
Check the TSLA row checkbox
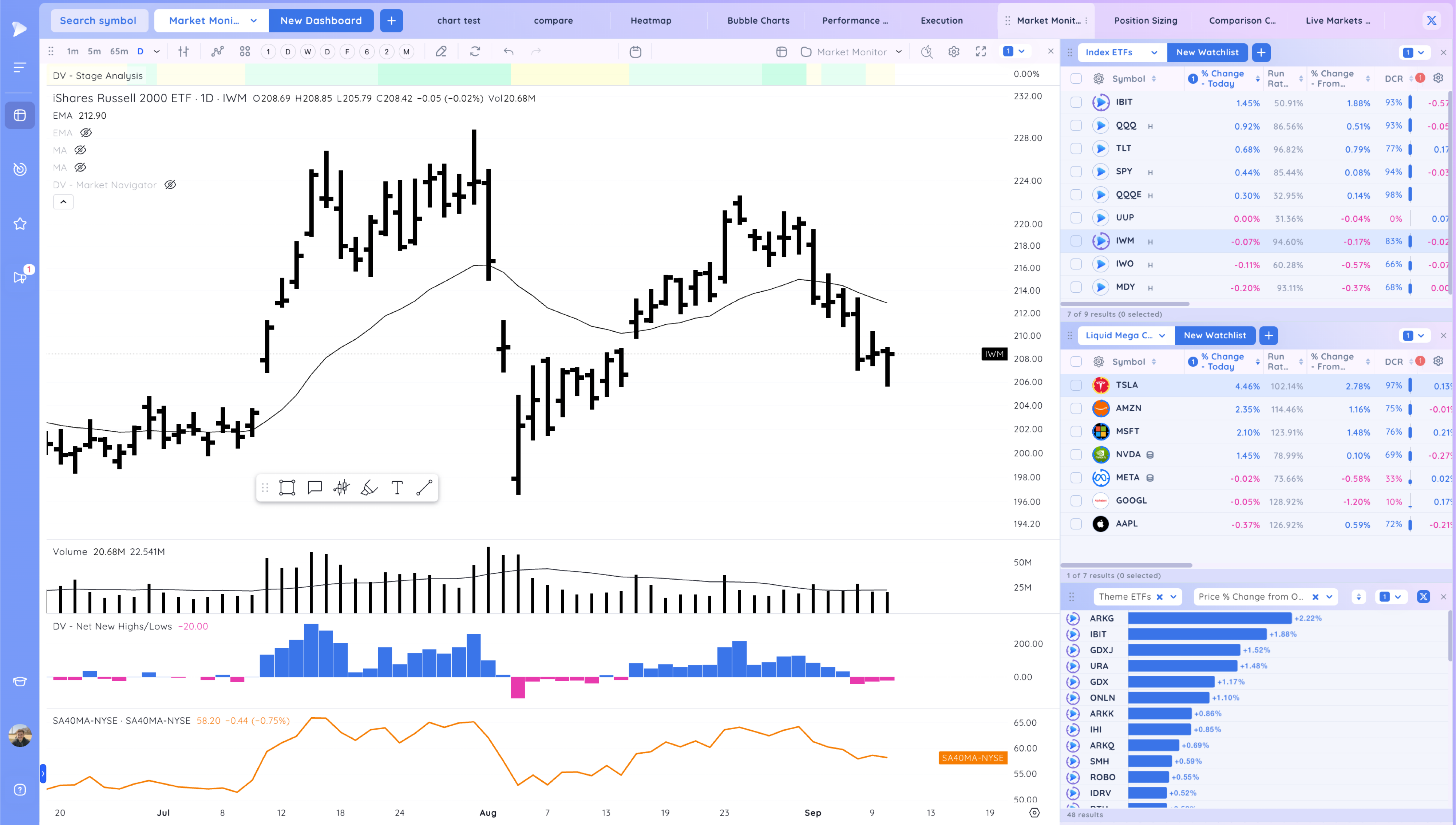[1076, 385]
